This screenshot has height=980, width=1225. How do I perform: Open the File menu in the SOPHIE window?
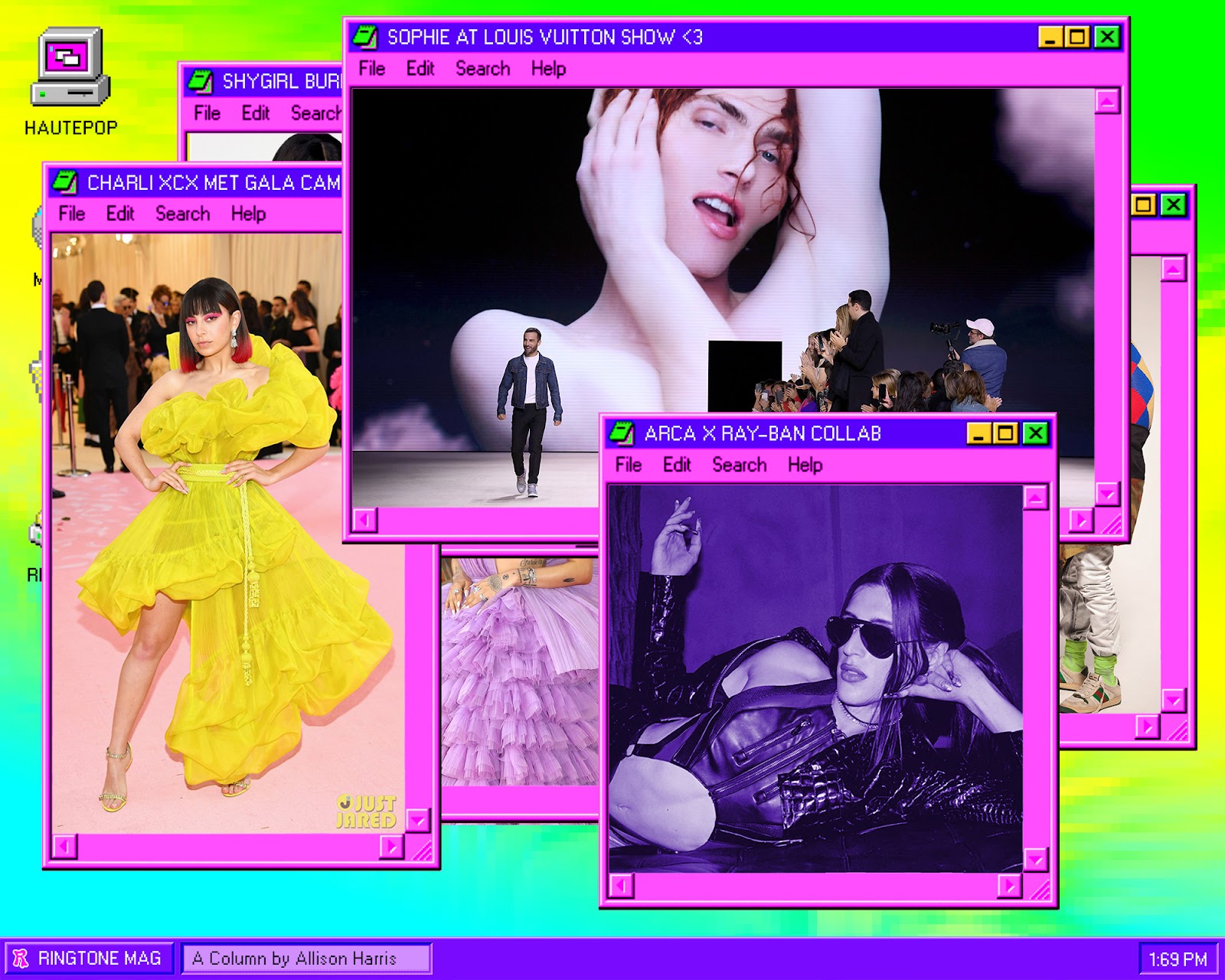click(x=372, y=69)
